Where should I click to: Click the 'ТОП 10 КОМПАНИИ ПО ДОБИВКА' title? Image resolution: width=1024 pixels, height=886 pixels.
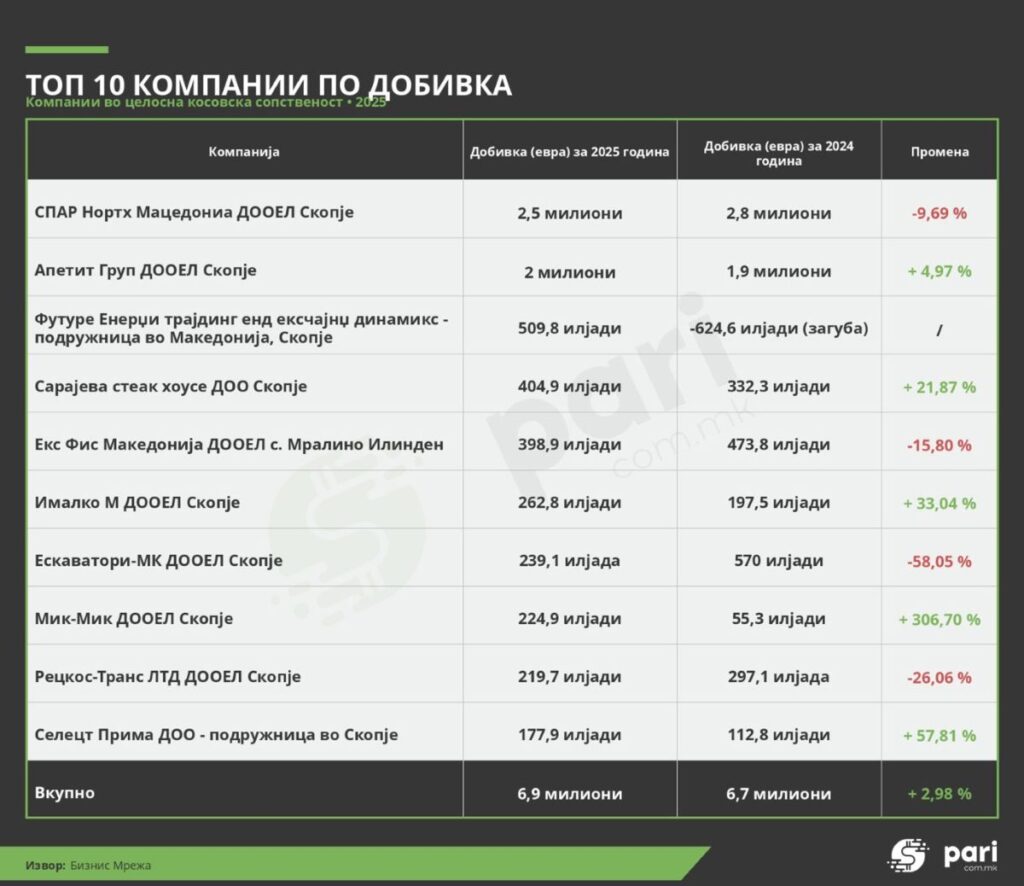pos(268,85)
